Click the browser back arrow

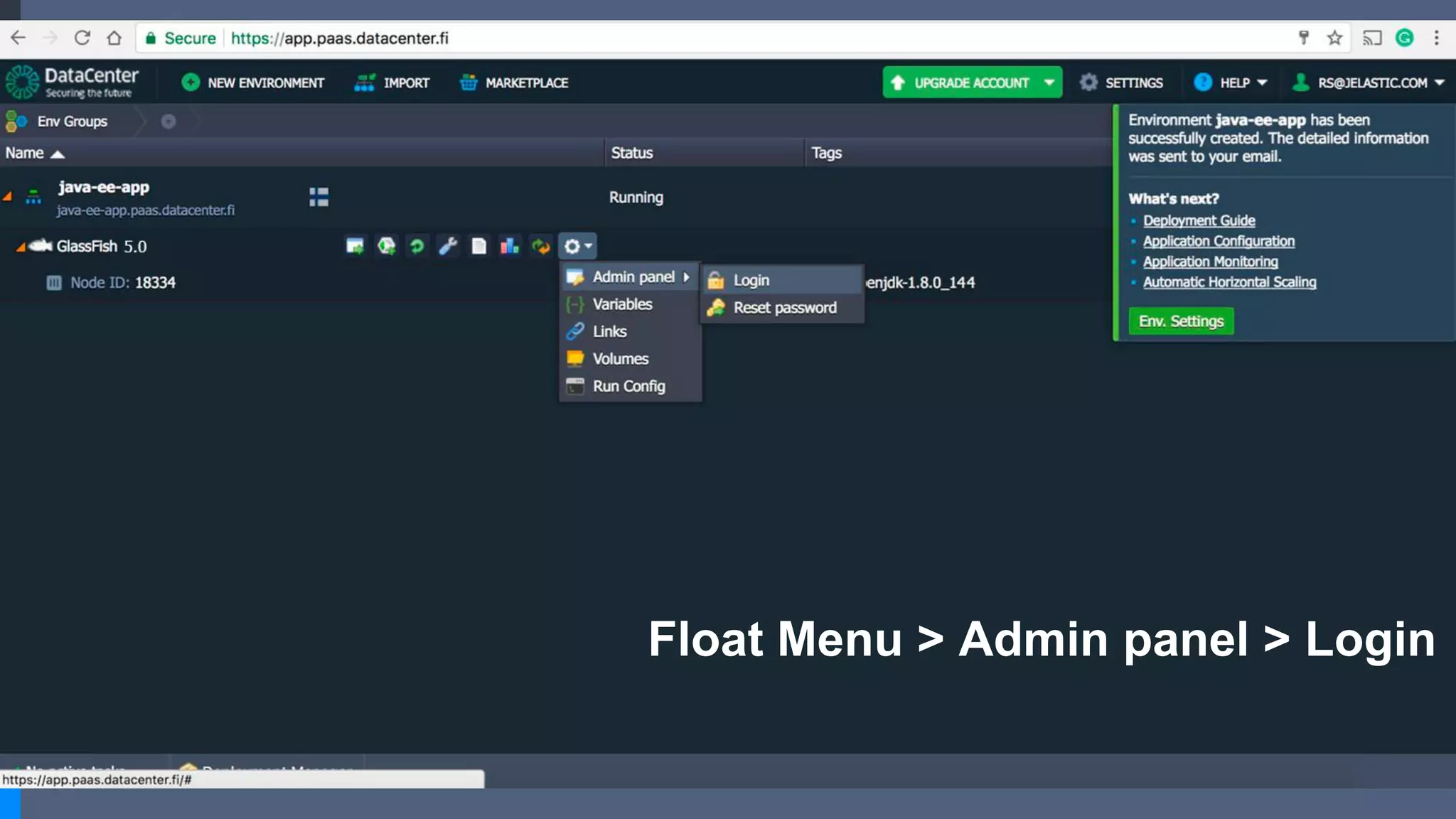pyautogui.click(x=18, y=38)
